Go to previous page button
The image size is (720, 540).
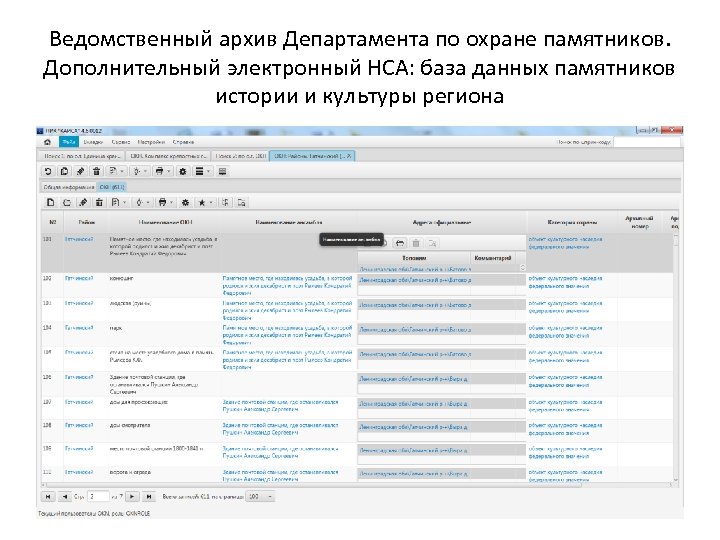[65, 497]
